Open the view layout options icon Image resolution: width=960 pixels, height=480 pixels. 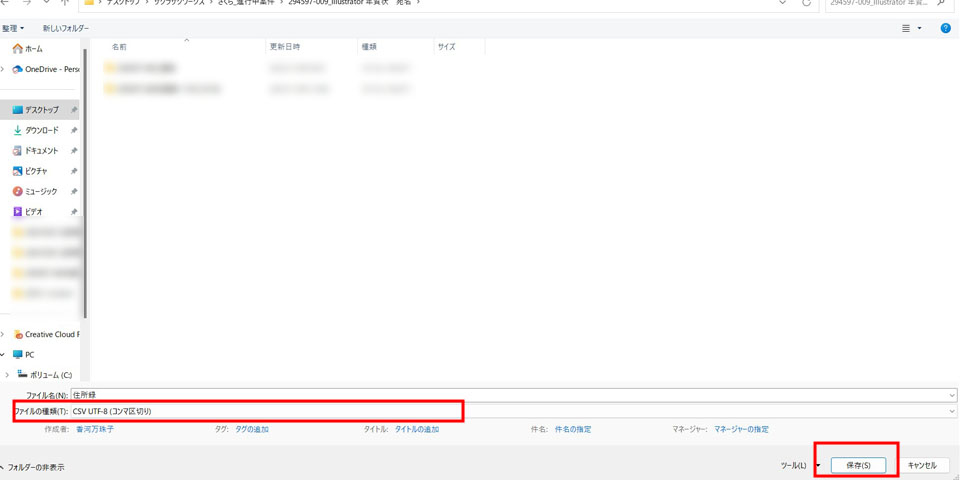tap(906, 28)
